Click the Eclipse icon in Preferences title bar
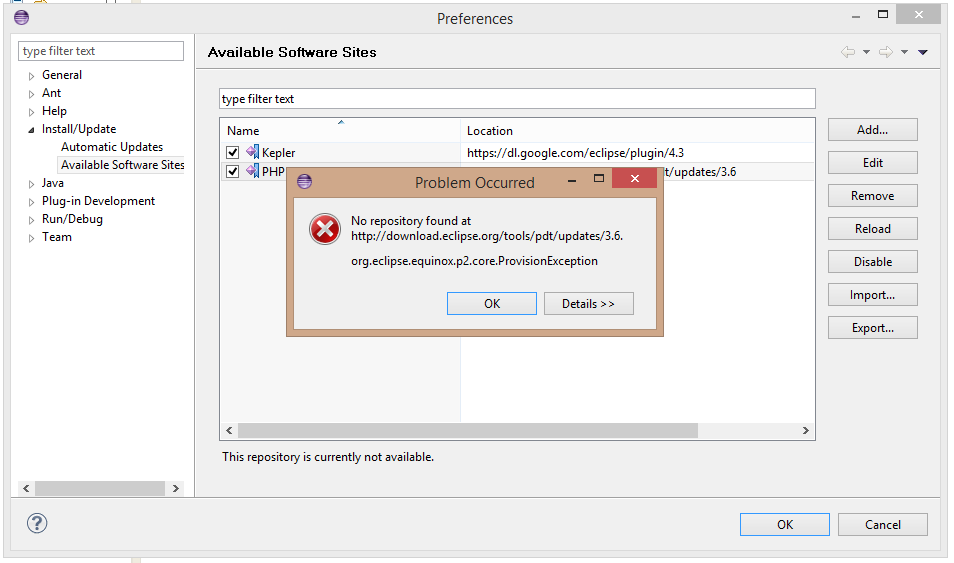The image size is (954, 563). [21, 18]
